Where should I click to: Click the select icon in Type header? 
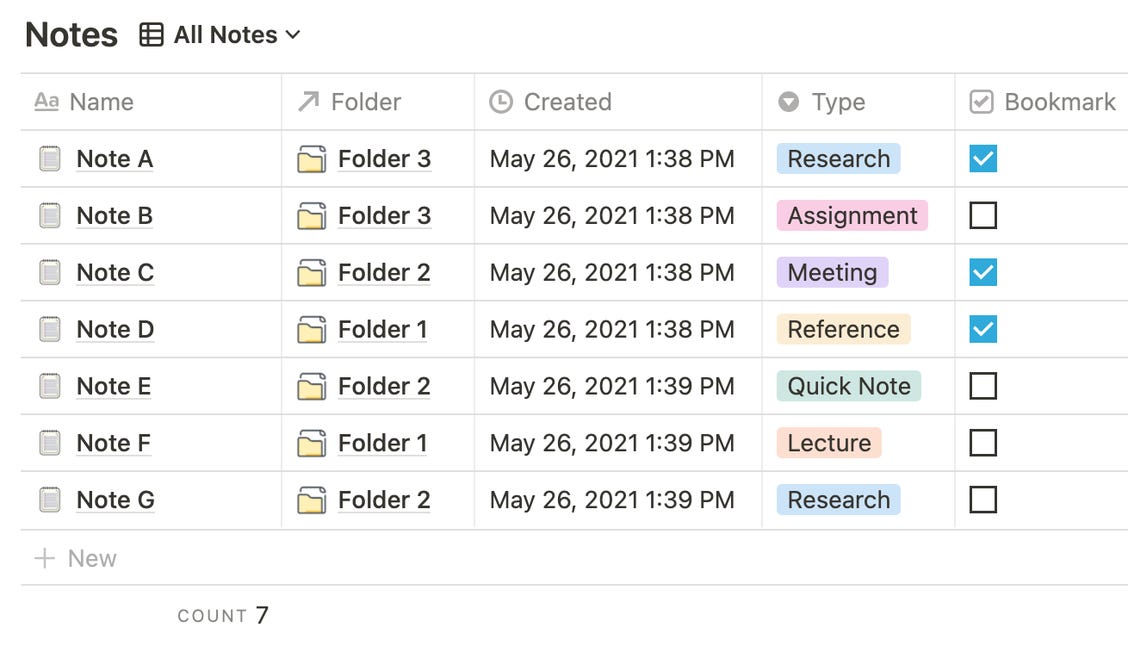[788, 101]
